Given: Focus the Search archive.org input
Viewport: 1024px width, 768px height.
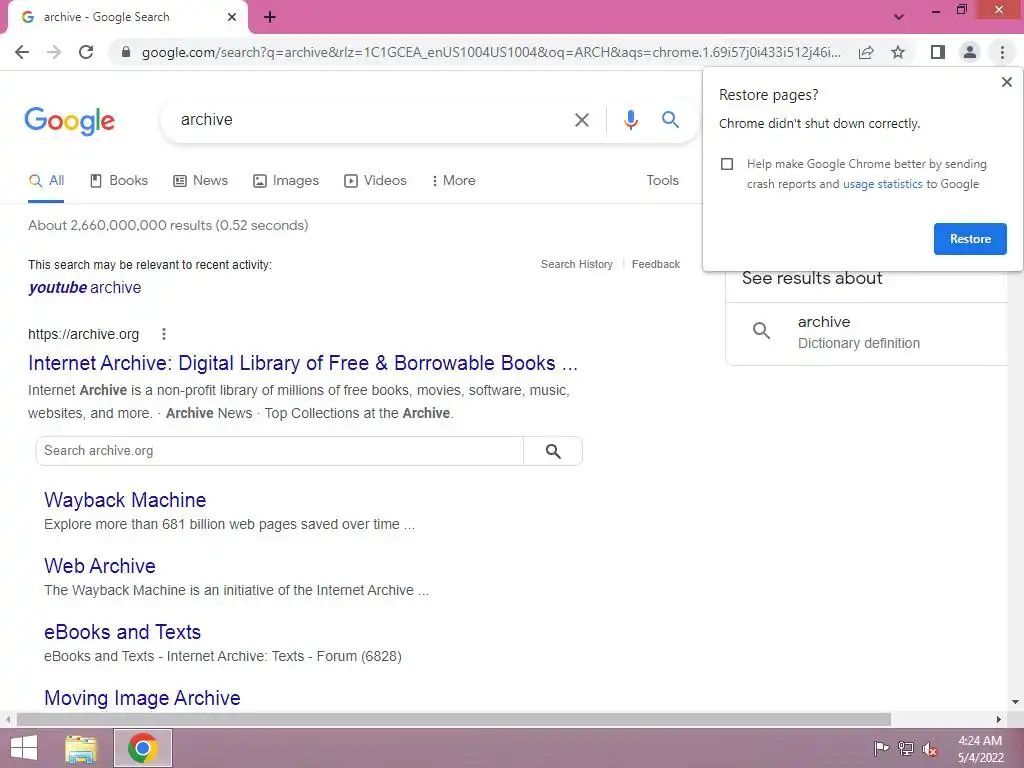Looking at the screenshot, I should tap(280, 451).
